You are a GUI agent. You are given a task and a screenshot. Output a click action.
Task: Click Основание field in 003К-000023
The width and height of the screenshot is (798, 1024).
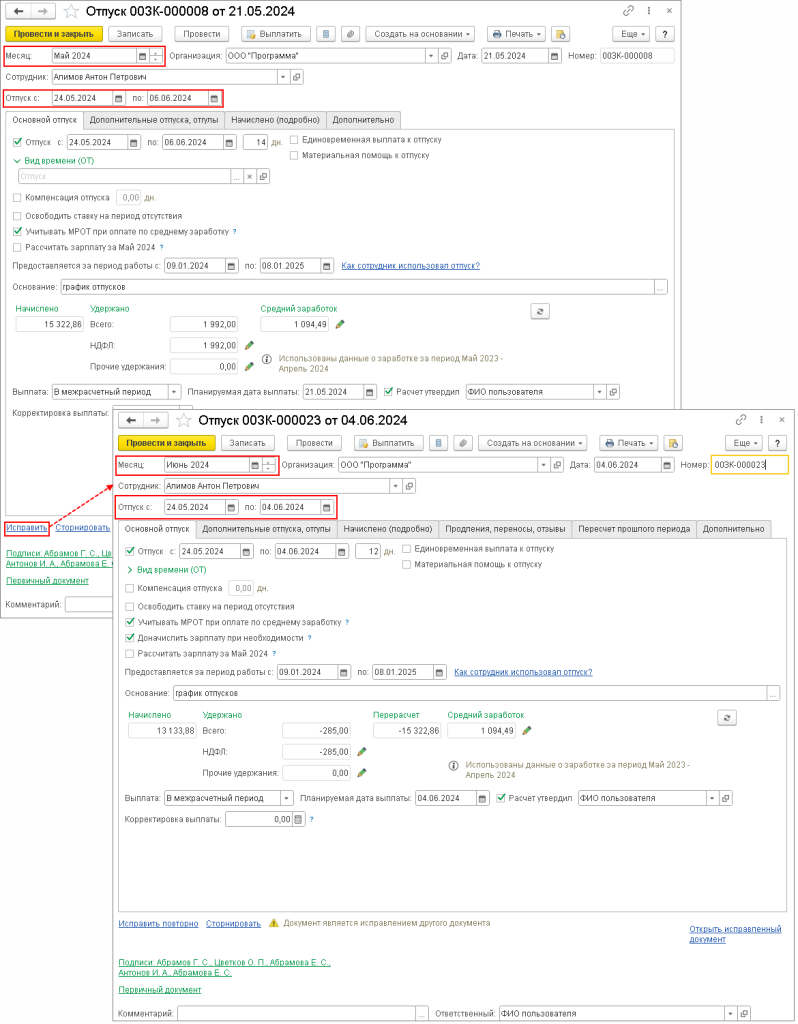pyautogui.click(x=470, y=694)
